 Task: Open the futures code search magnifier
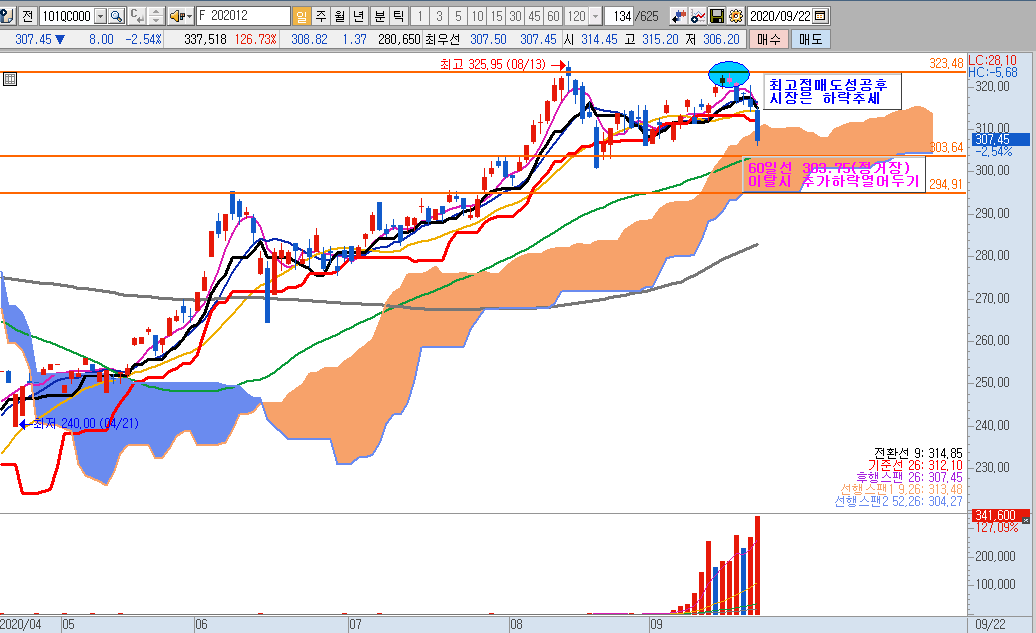[x=117, y=16]
